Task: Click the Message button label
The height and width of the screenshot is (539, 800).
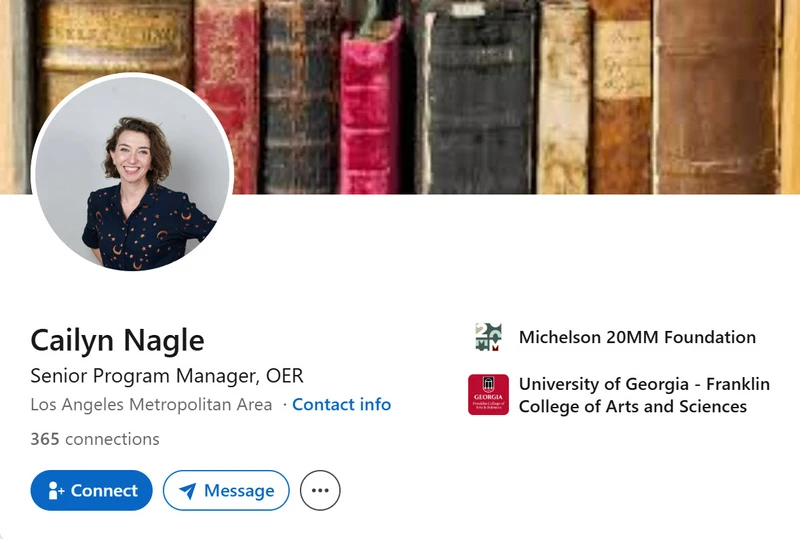Action: [x=239, y=491]
